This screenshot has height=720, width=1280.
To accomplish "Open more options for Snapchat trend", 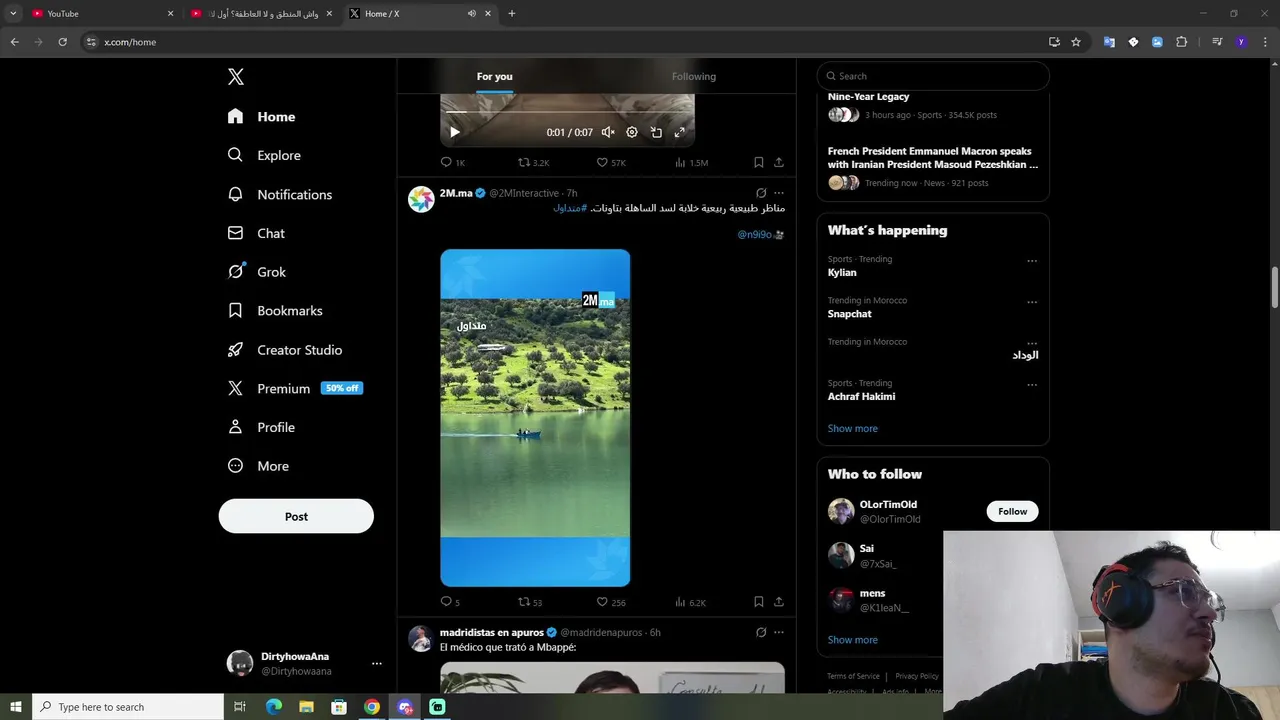I will (x=1032, y=302).
